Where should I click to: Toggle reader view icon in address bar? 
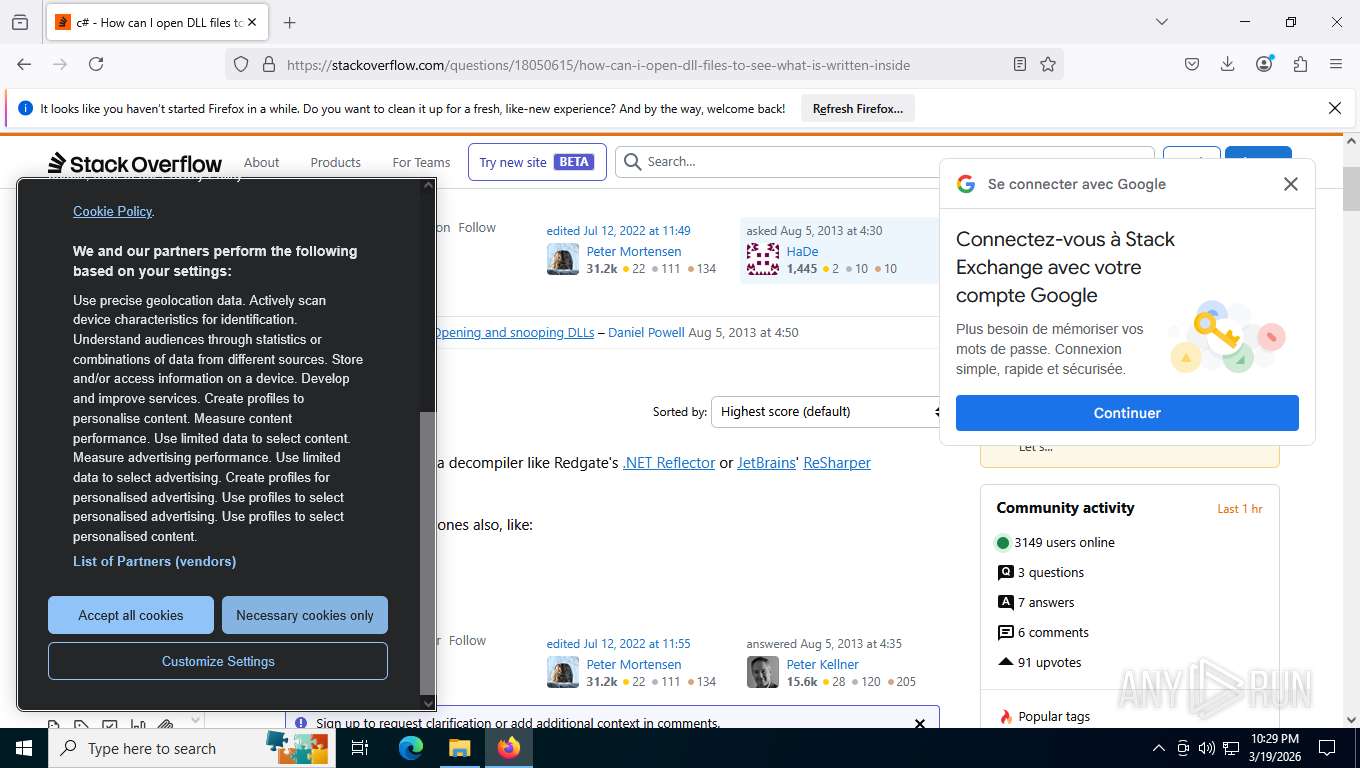click(1020, 64)
